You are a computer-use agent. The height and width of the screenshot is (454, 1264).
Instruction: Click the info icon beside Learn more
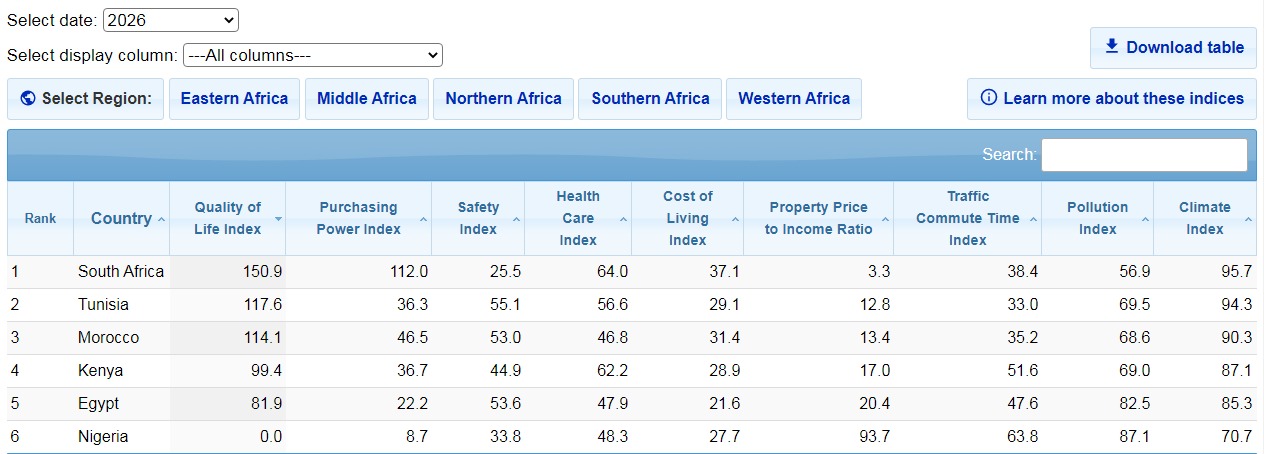tap(989, 98)
